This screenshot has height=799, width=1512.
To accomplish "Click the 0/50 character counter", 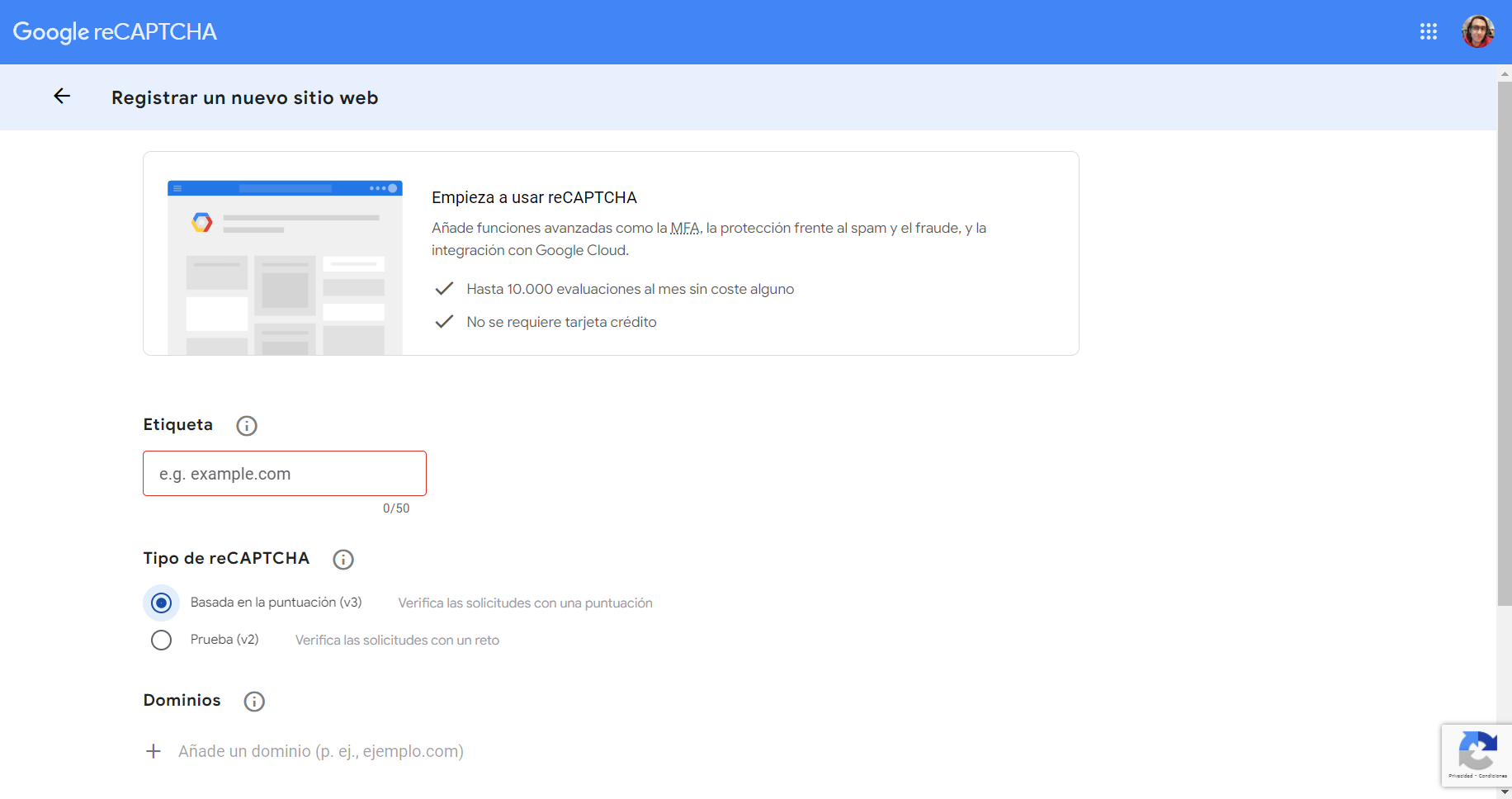I will point(396,508).
